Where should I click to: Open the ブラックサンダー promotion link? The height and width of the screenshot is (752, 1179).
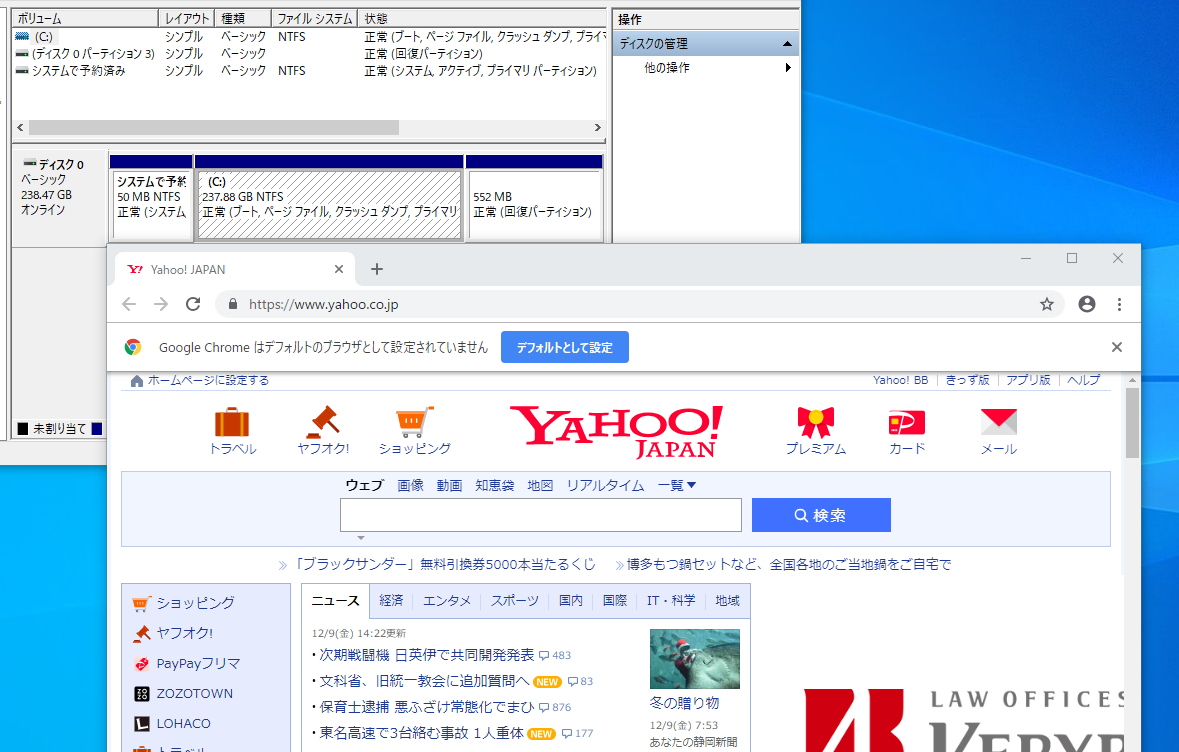coord(444,564)
